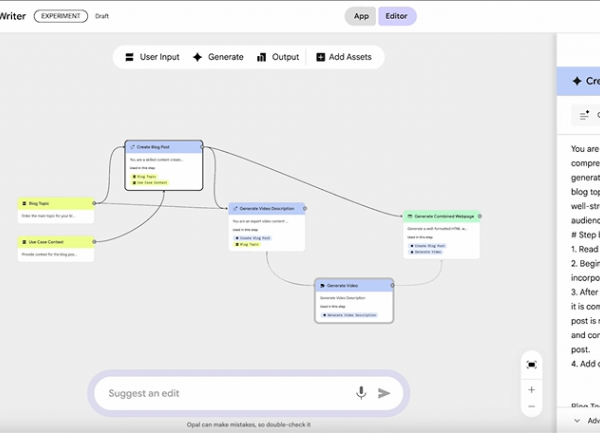
Task: Select the Generate Combined Webpage node title
Action: (444, 216)
